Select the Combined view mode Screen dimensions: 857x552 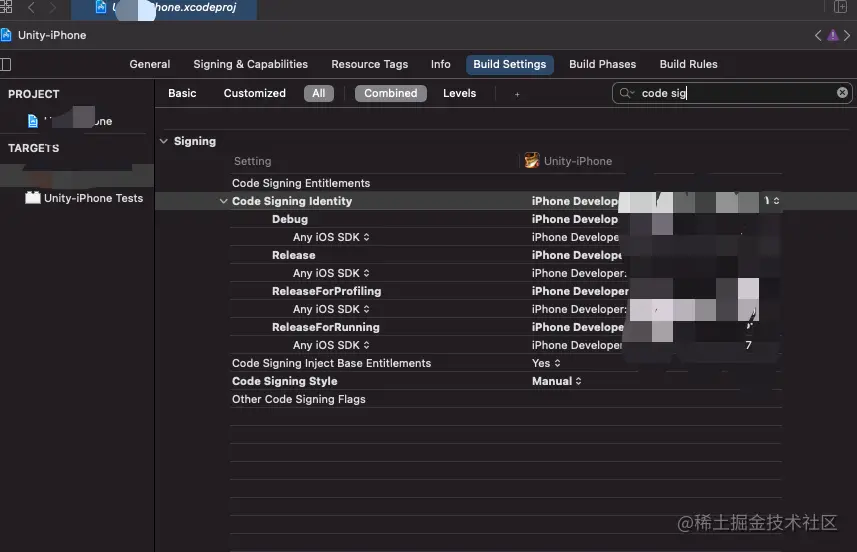[x=390, y=93]
